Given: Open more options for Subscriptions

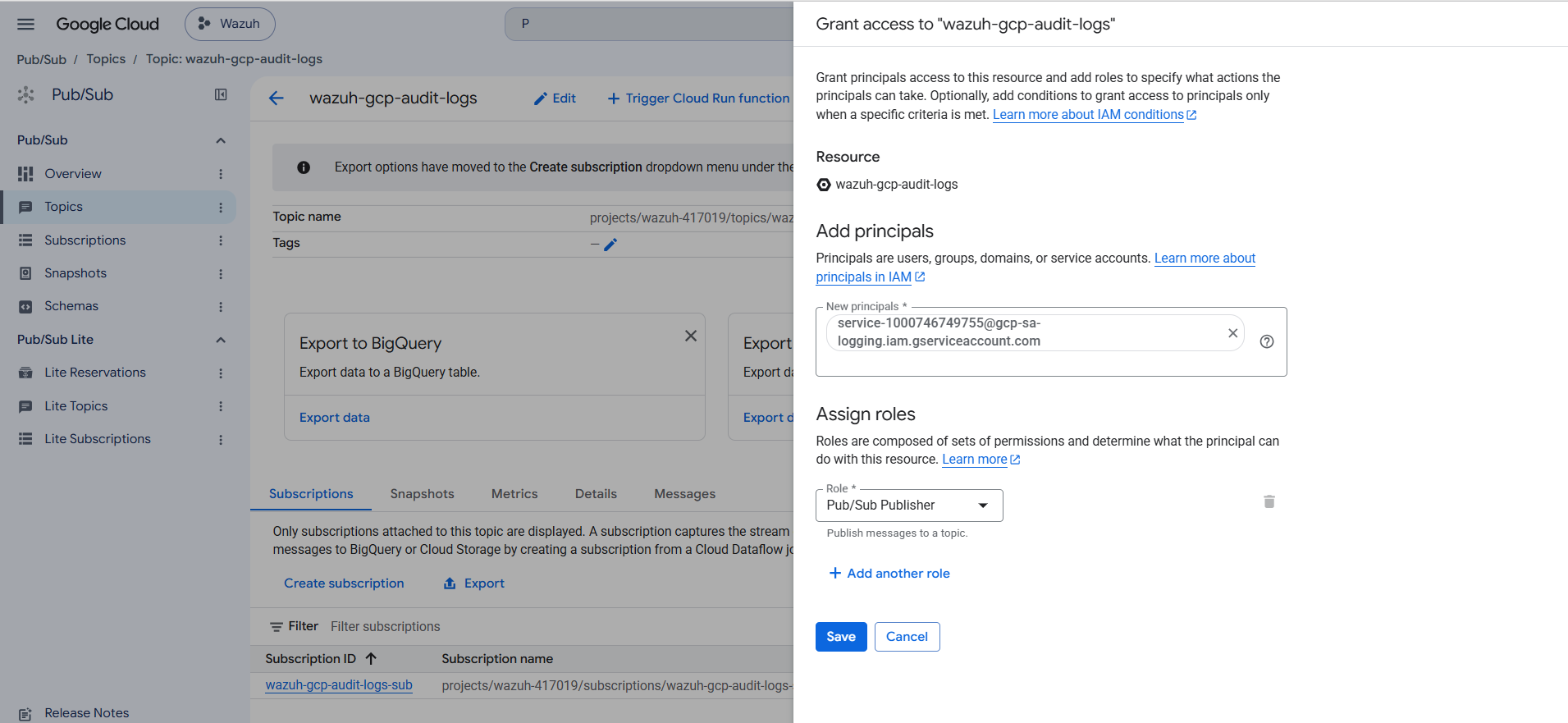Looking at the screenshot, I should tap(221, 240).
